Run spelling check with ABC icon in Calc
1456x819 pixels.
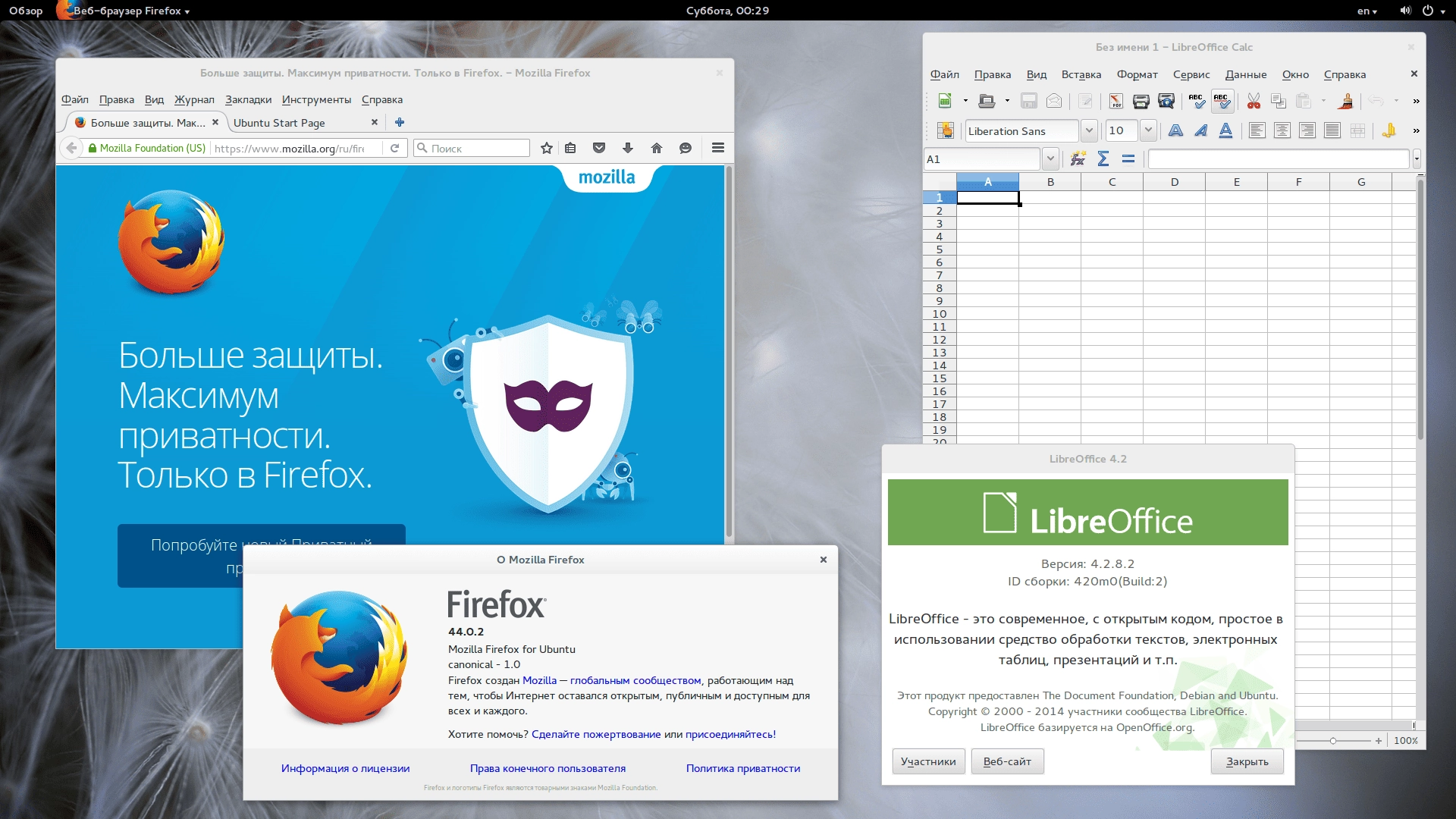[1196, 101]
